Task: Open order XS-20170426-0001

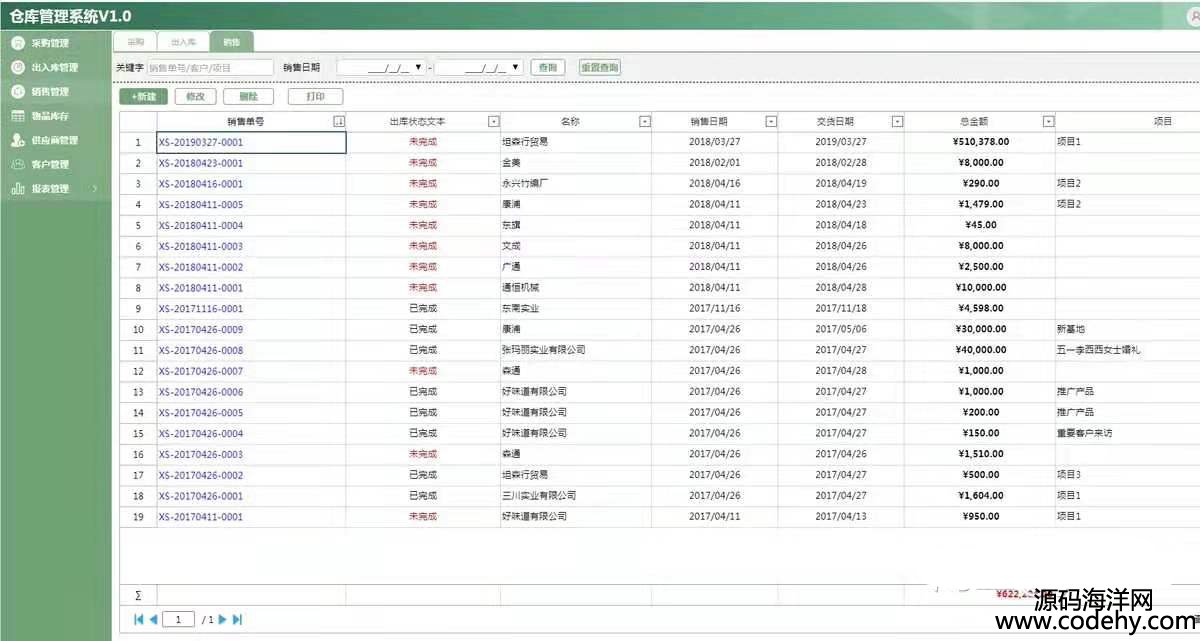Action: 201,496
